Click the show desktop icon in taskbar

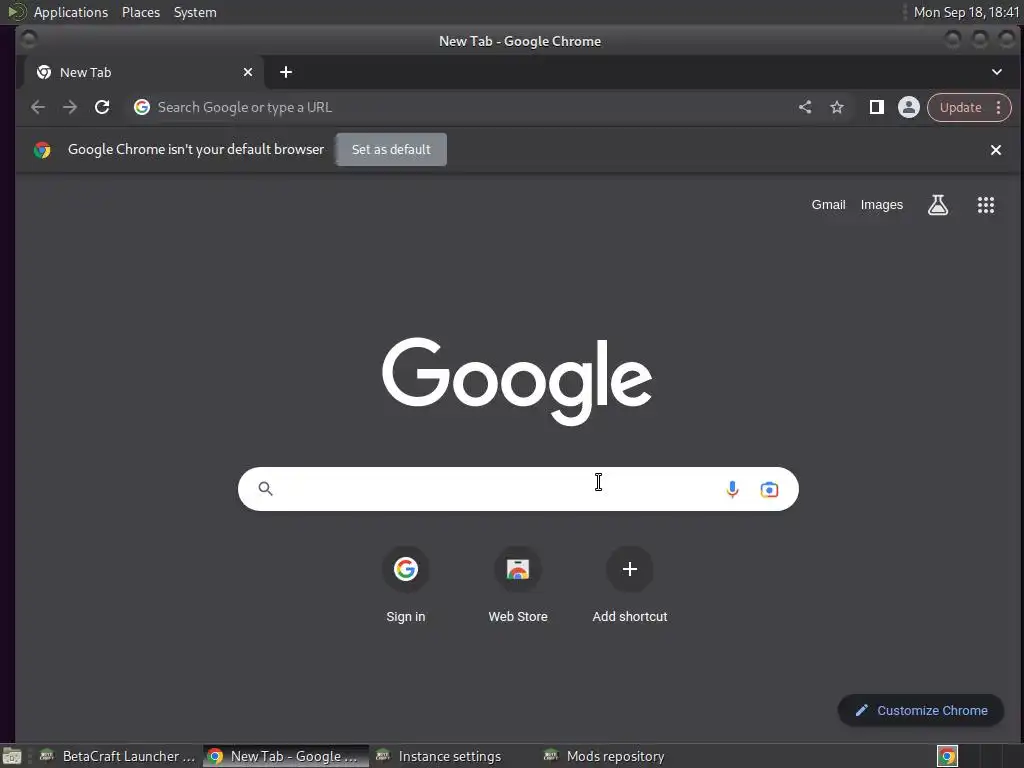click(x=12, y=757)
